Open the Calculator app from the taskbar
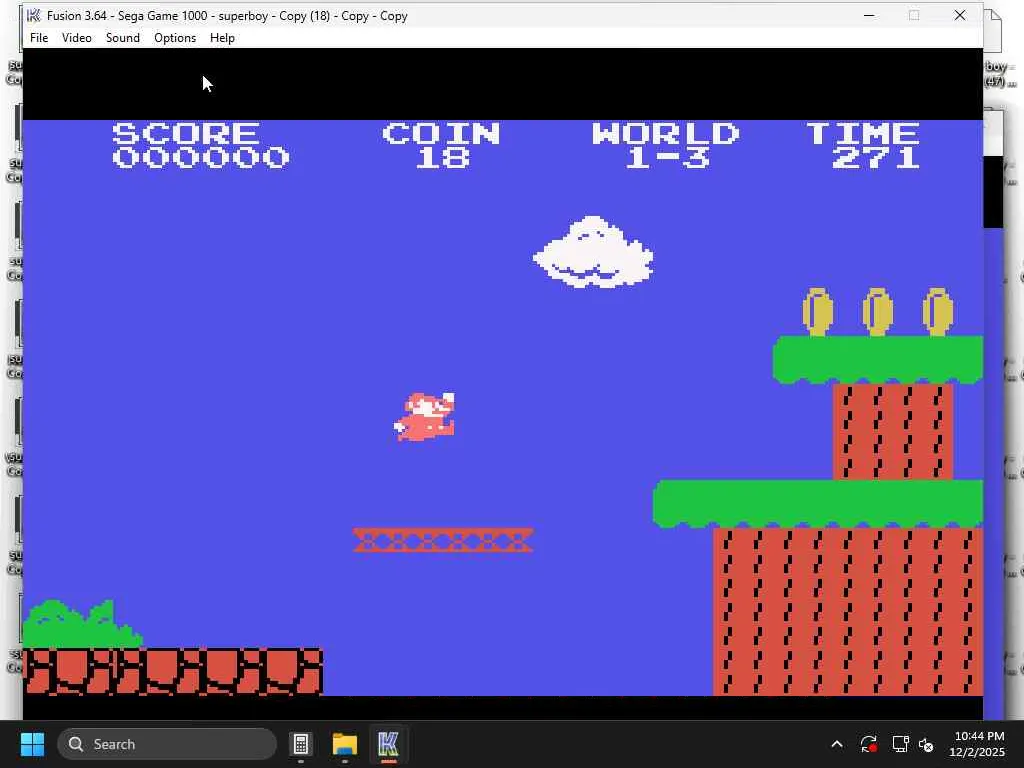This screenshot has width=1024, height=768. pyautogui.click(x=301, y=744)
